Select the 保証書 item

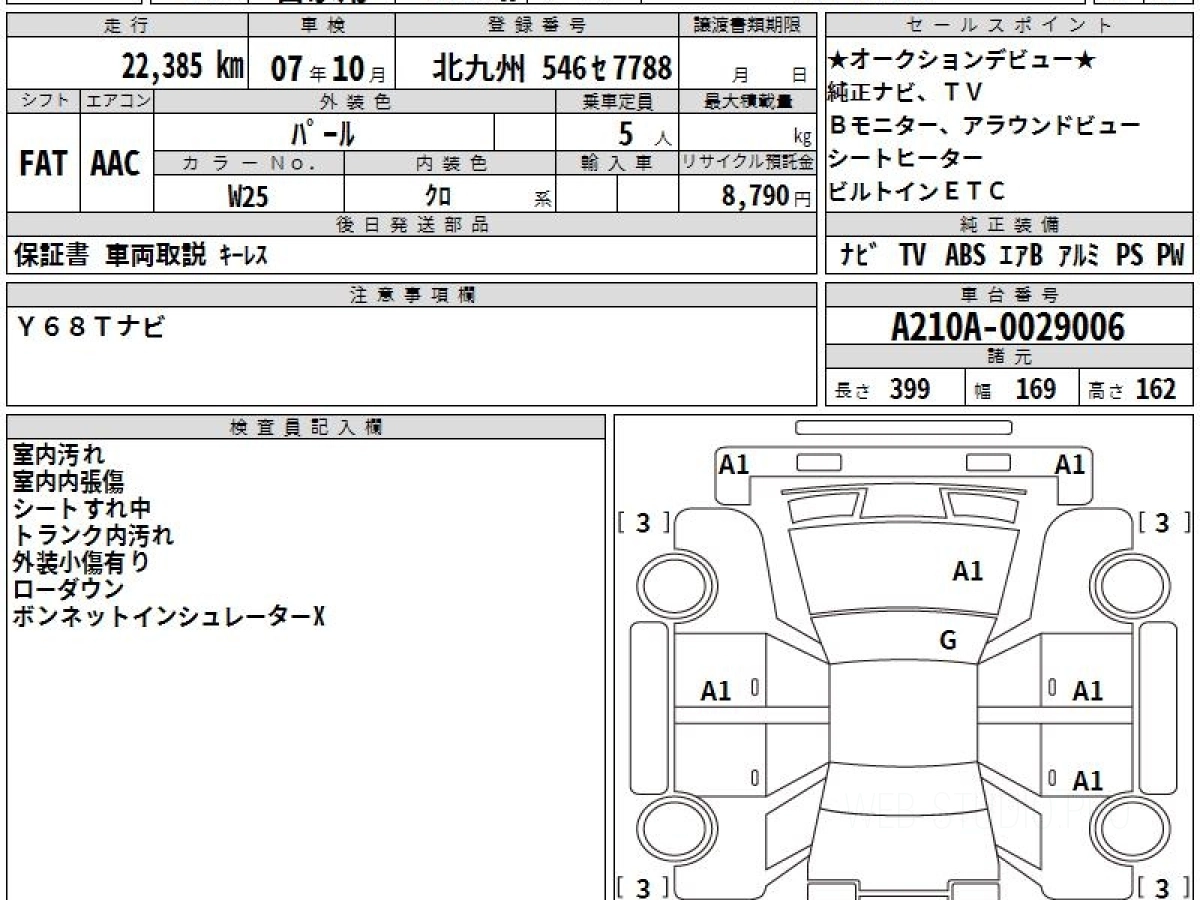coord(52,255)
